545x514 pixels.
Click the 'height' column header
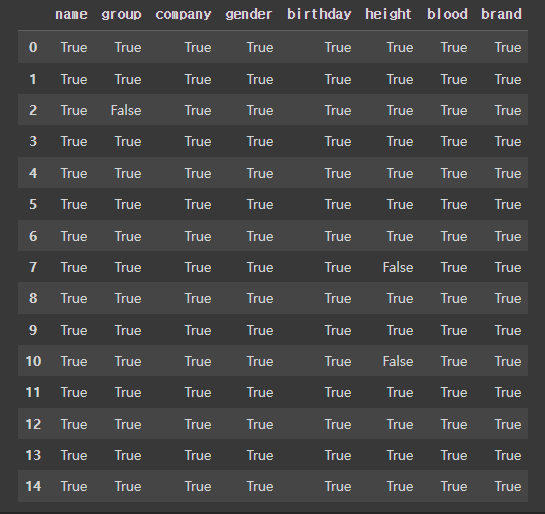(388, 15)
